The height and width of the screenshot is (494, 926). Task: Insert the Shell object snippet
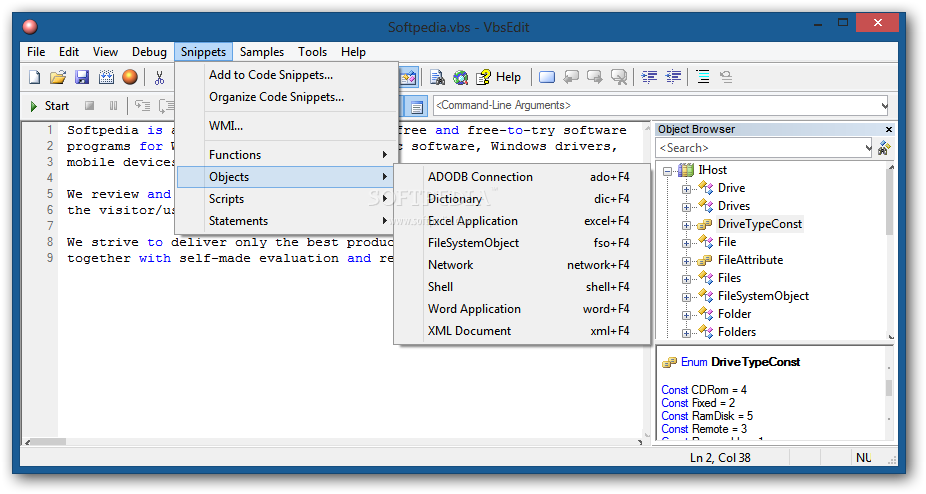coord(522,287)
